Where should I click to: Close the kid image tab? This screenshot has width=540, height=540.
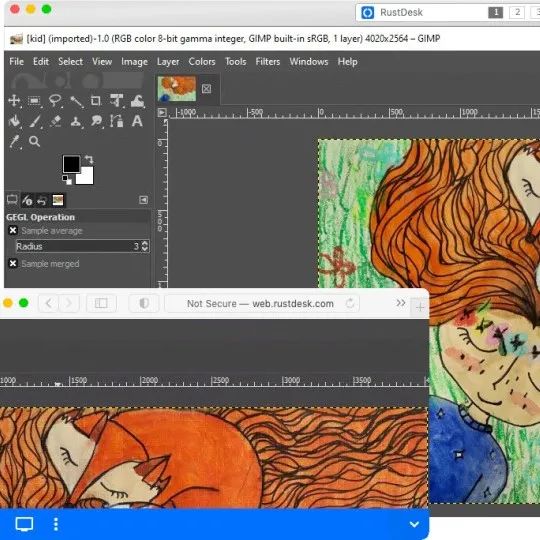click(206, 89)
